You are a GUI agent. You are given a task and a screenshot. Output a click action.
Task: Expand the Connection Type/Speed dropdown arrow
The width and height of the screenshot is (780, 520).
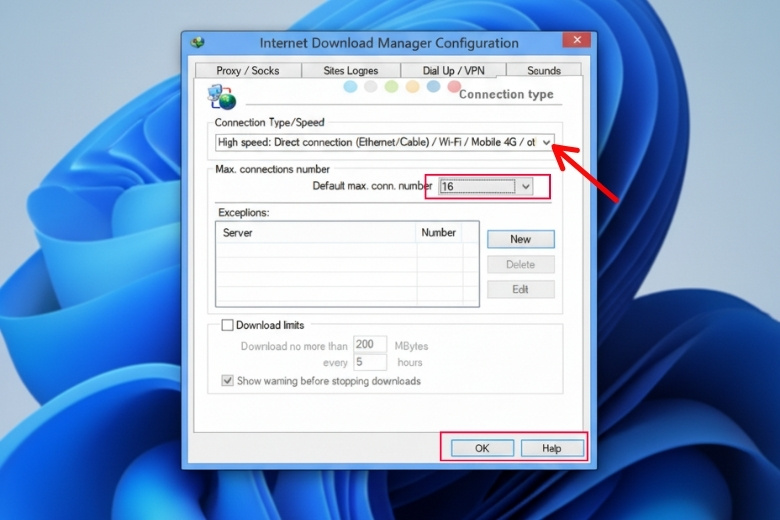[x=546, y=142]
